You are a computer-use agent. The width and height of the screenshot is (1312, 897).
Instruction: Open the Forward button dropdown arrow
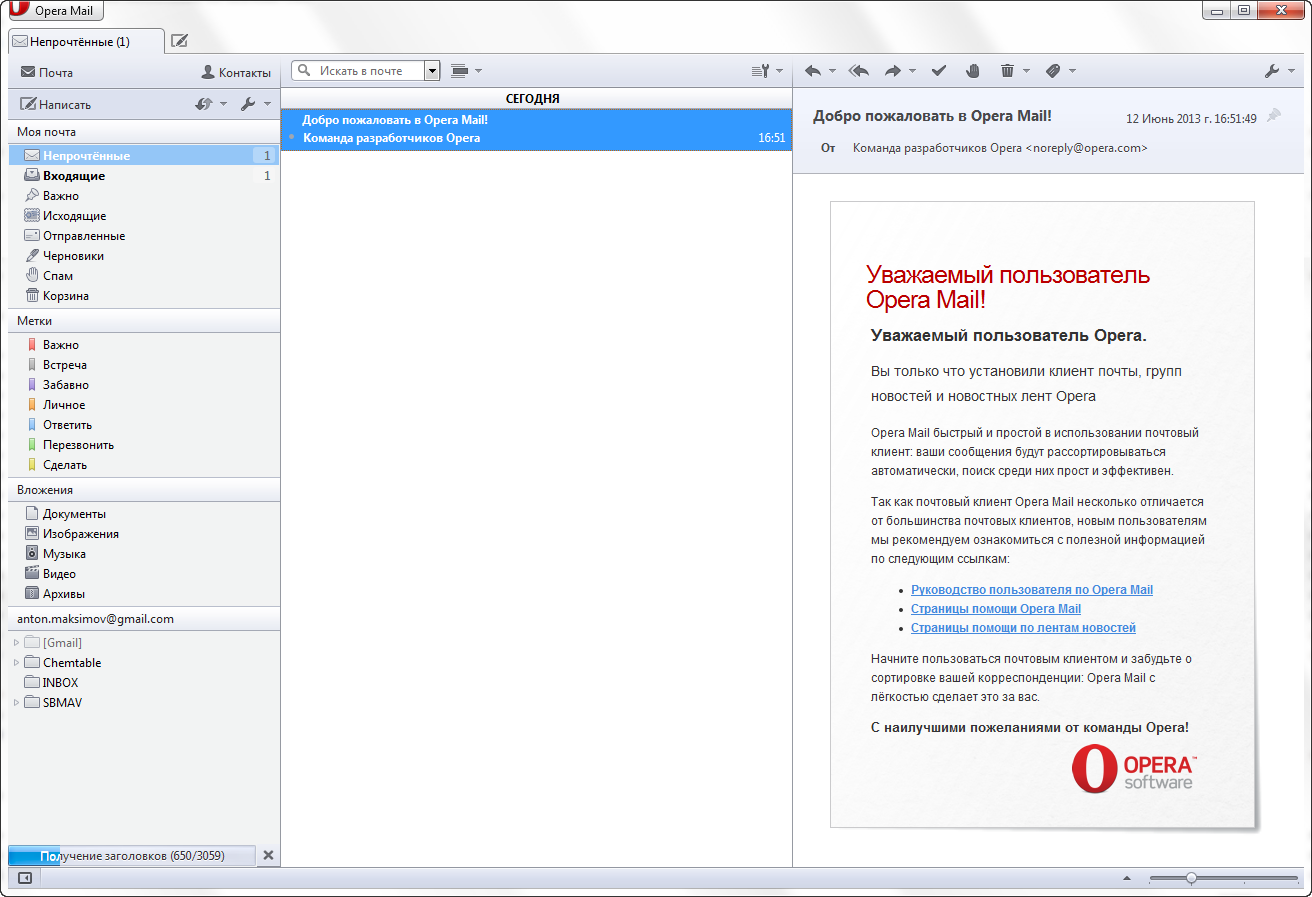click(912, 72)
